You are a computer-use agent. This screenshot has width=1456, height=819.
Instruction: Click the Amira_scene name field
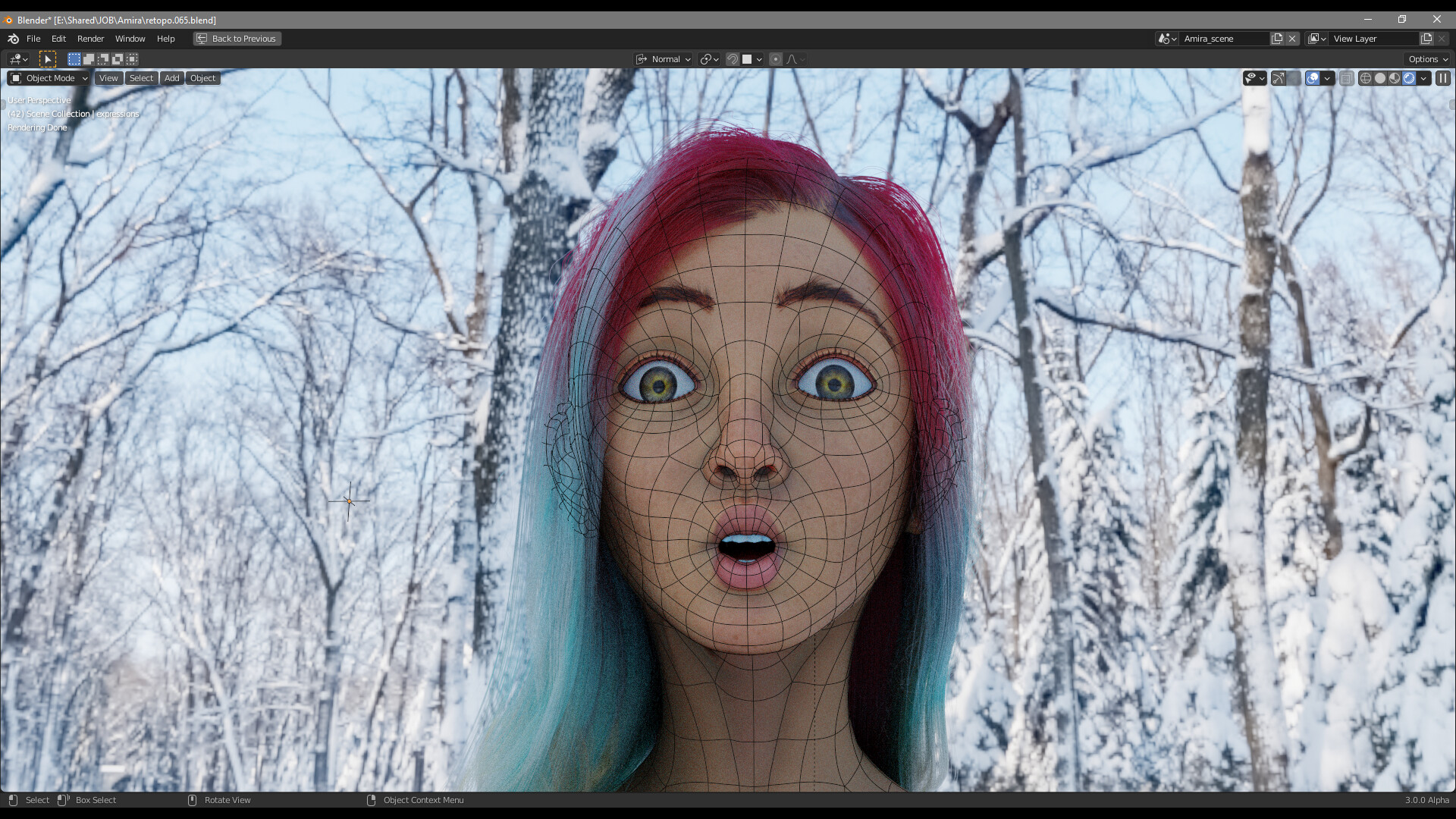coord(1222,39)
